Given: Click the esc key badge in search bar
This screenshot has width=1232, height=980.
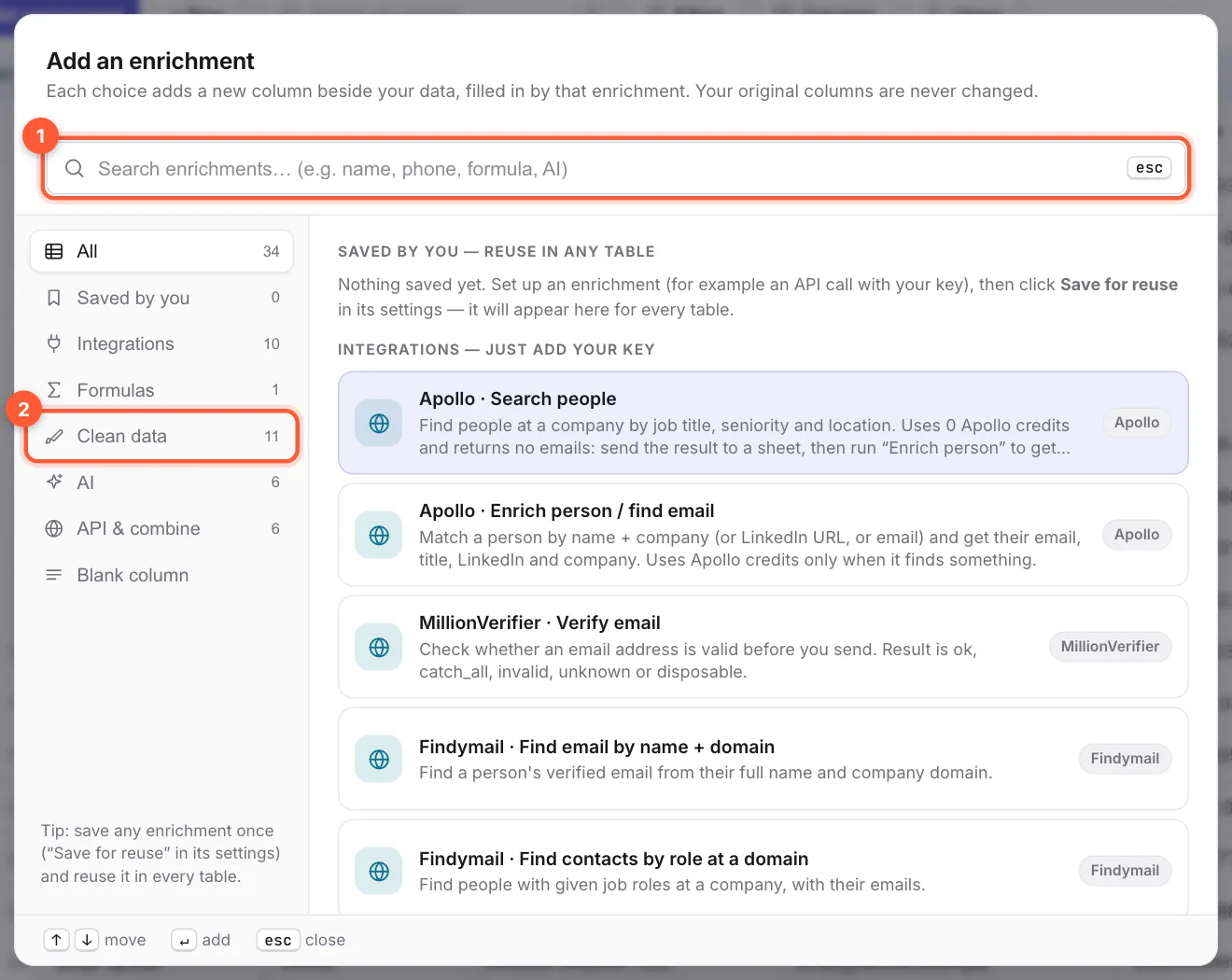Looking at the screenshot, I should pyautogui.click(x=1149, y=168).
